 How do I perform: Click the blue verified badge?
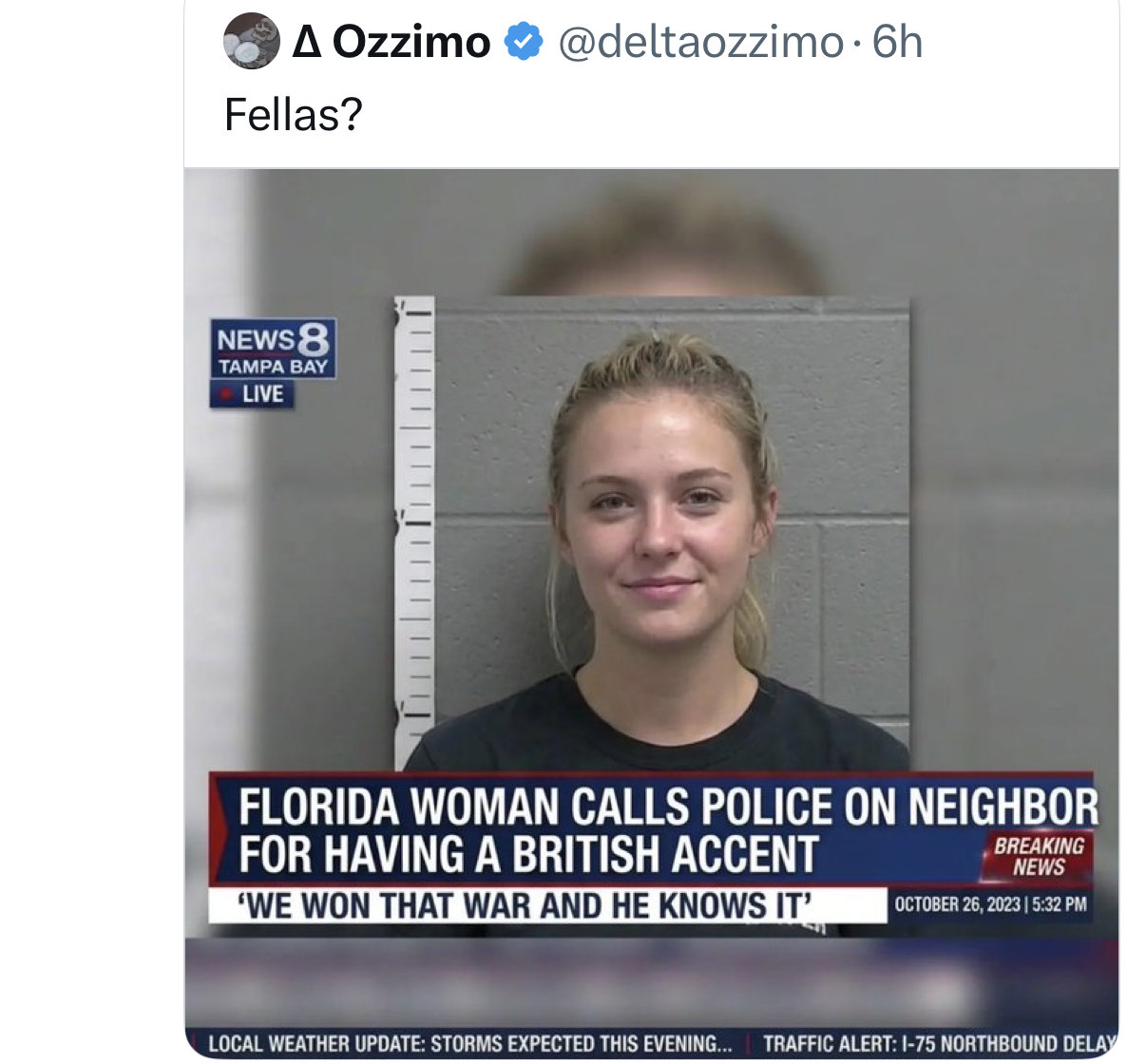point(523,42)
